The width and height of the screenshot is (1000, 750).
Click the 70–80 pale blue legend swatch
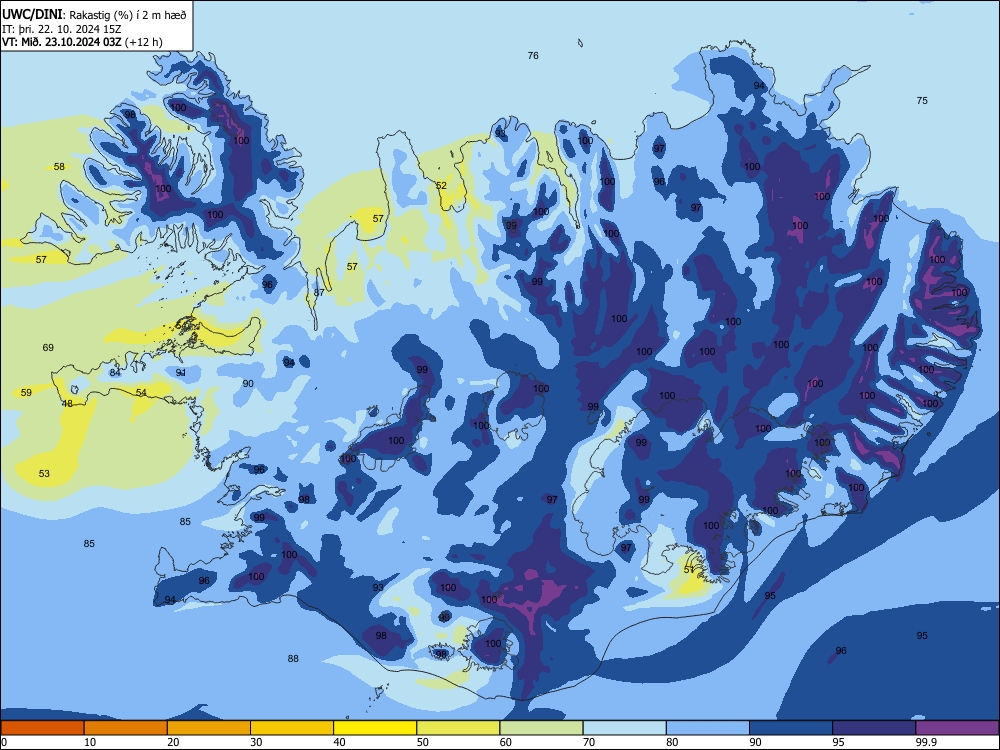[x=624, y=728]
